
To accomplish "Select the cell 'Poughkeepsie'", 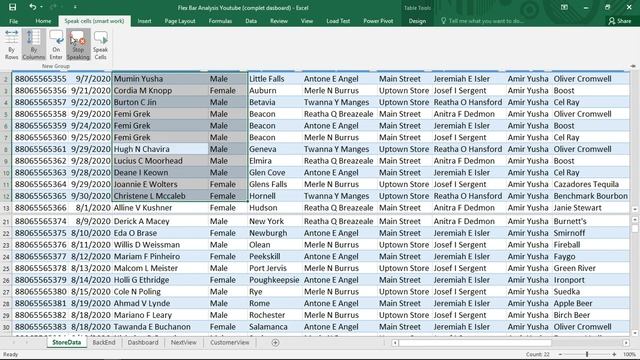I will point(274,280).
